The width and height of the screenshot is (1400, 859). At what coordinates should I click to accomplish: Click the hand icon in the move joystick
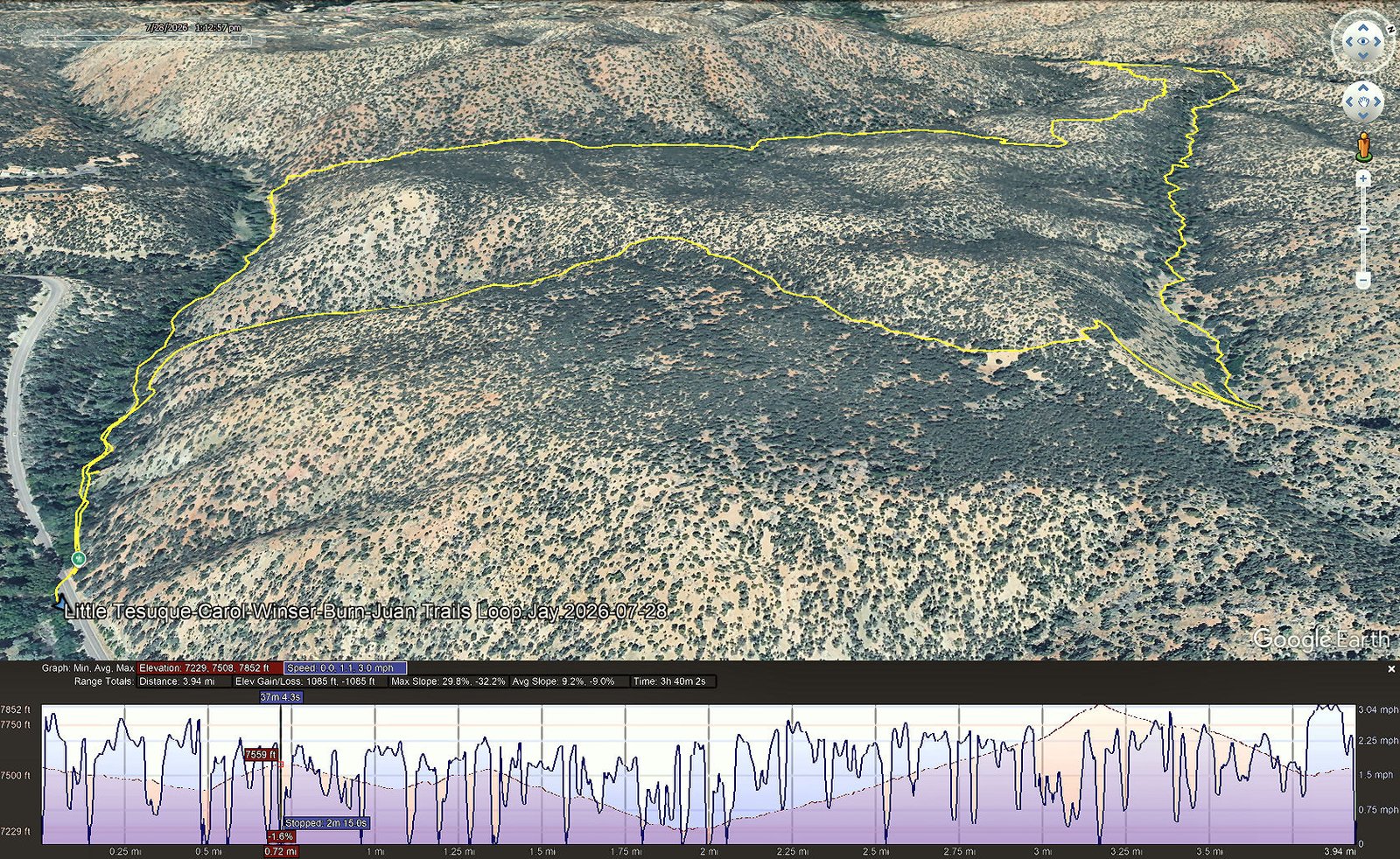pyautogui.click(x=1363, y=102)
